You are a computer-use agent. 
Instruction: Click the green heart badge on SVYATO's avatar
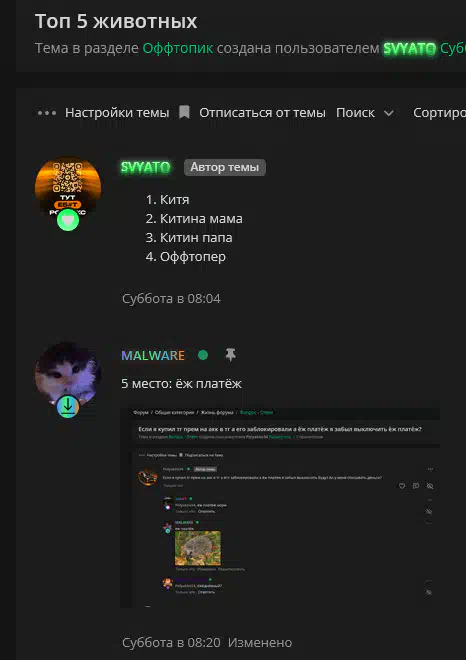pos(68,220)
